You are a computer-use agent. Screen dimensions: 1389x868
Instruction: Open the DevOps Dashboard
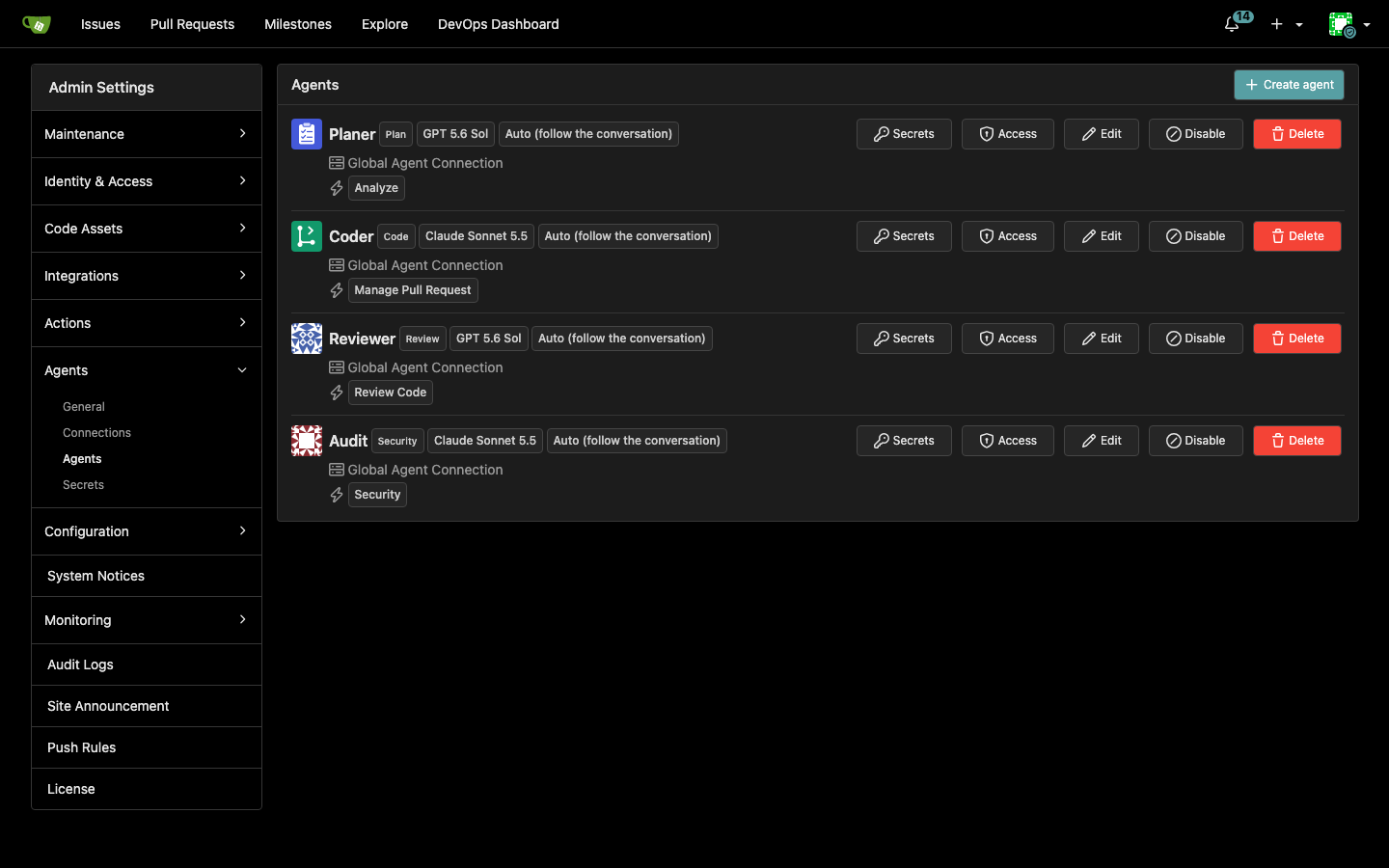pos(499,24)
